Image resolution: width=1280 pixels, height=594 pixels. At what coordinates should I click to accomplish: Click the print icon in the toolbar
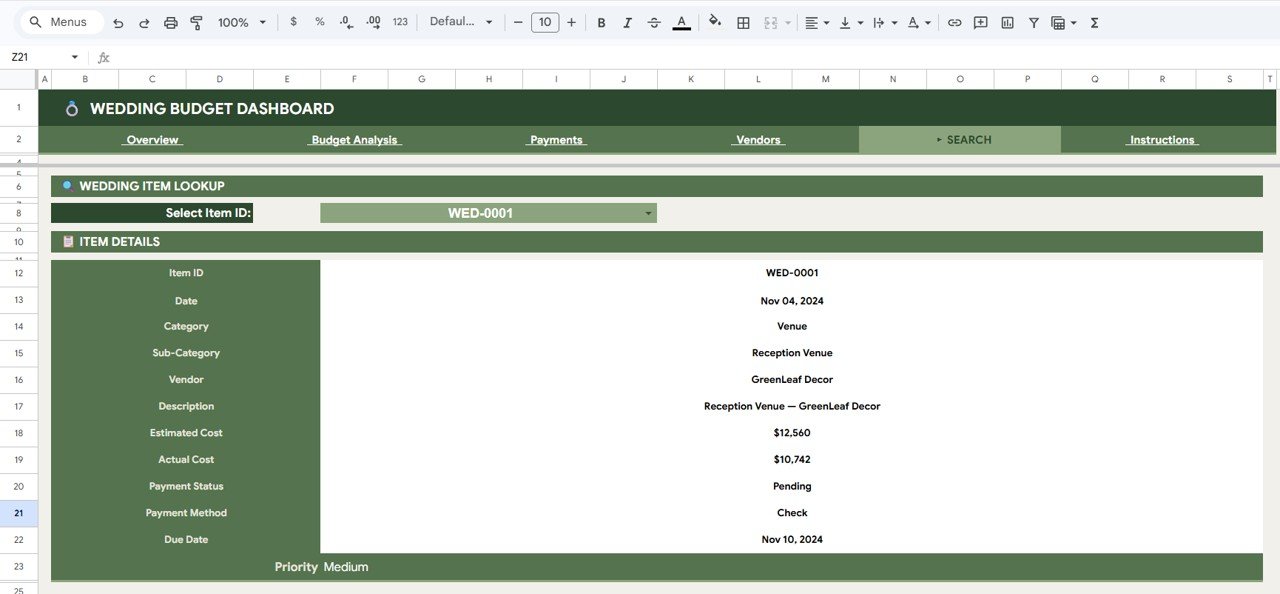tap(169, 22)
